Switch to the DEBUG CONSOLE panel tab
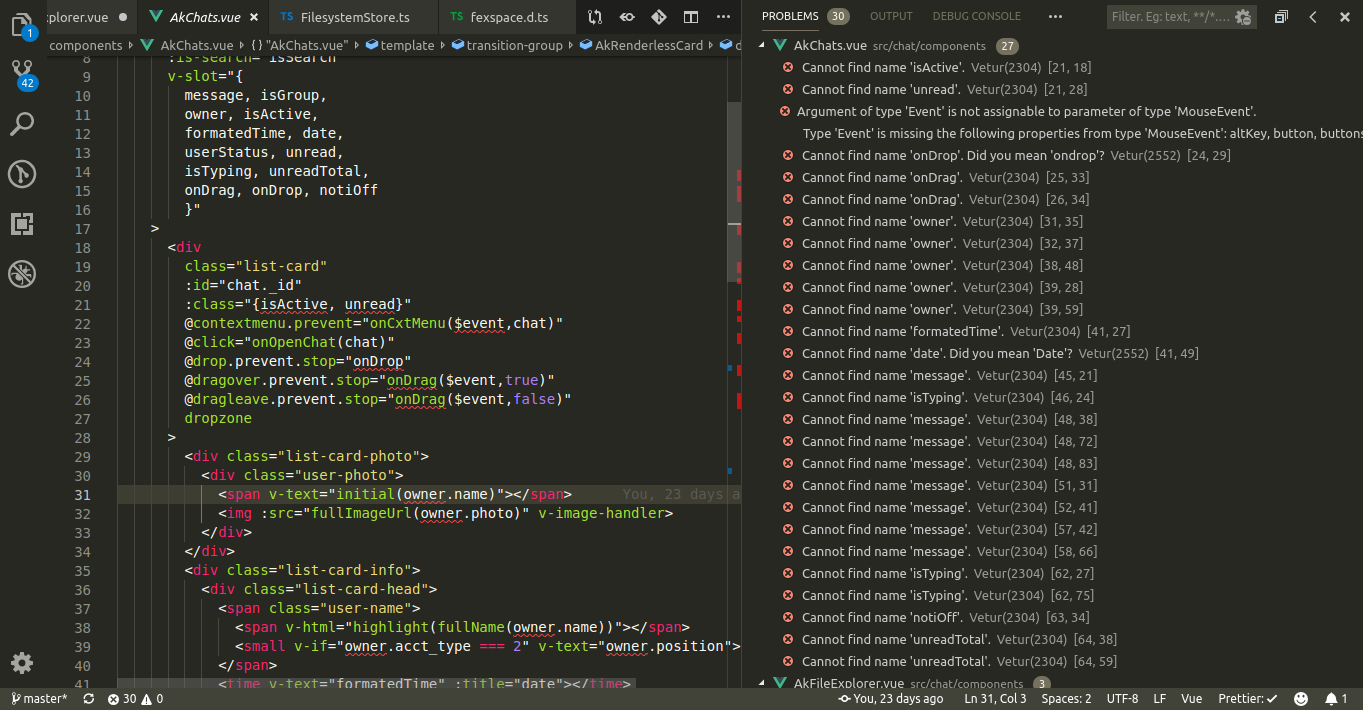Image resolution: width=1363 pixels, height=710 pixels. point(977,16)
